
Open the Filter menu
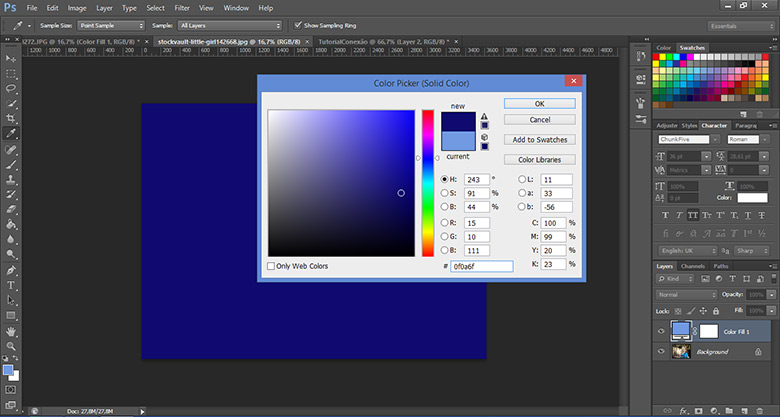pyautogui.click(x=182, y=7)
